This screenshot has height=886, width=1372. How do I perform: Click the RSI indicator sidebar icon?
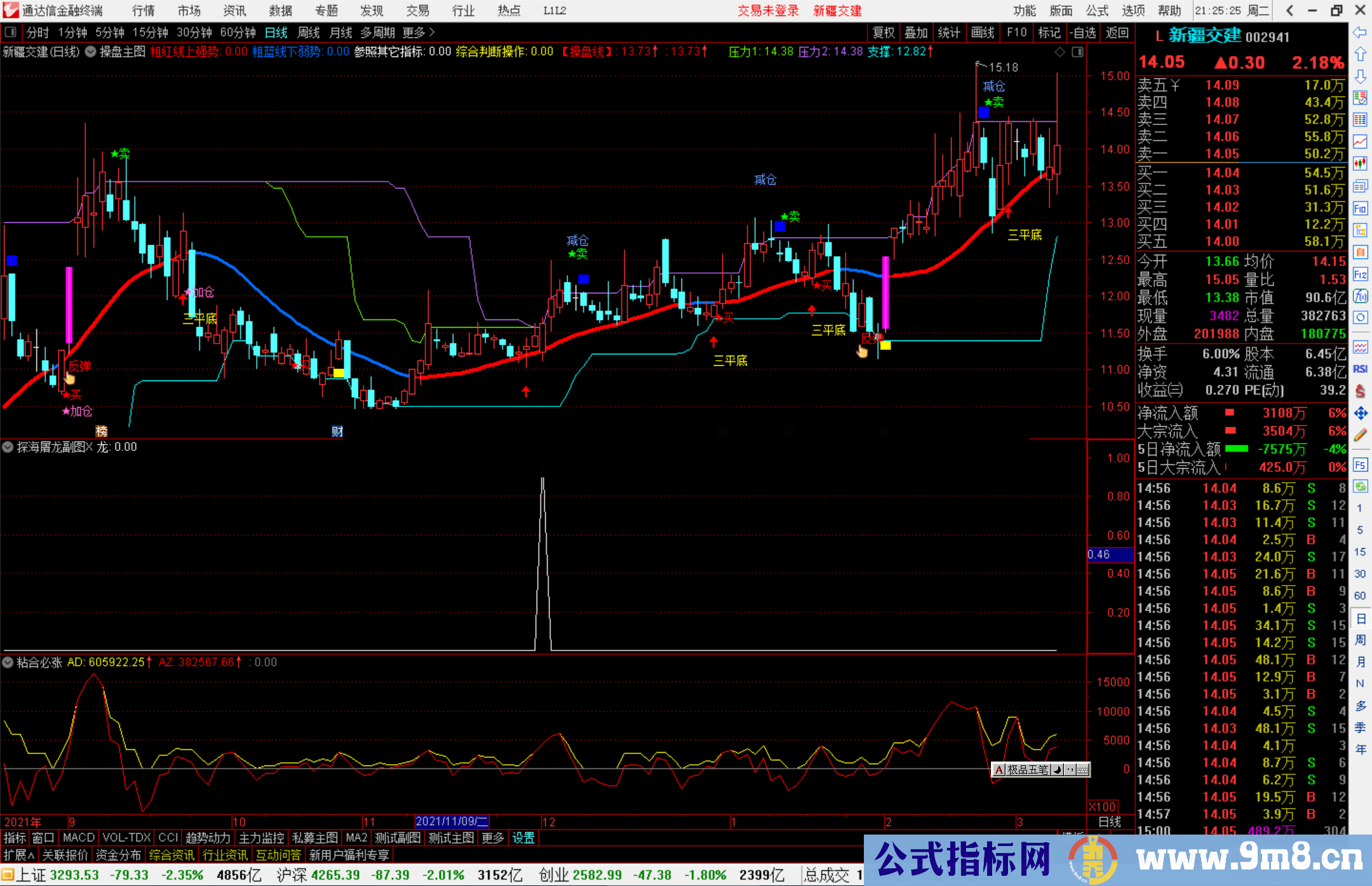(1360, 369)
